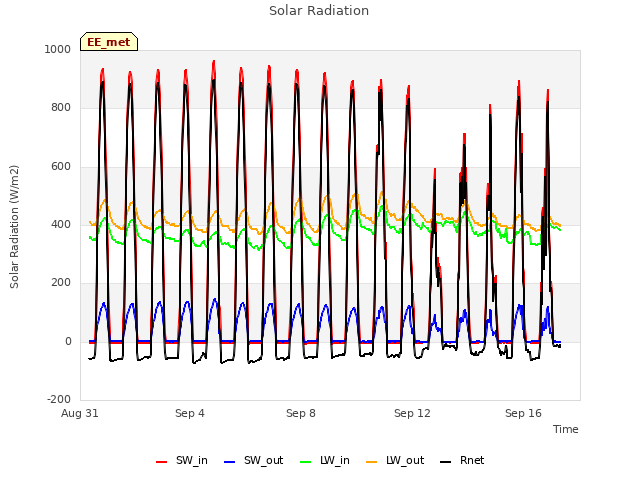Click the -200 y-axis tick label
The width and height of the screenshot is (640, 480).
click(59, 399)
